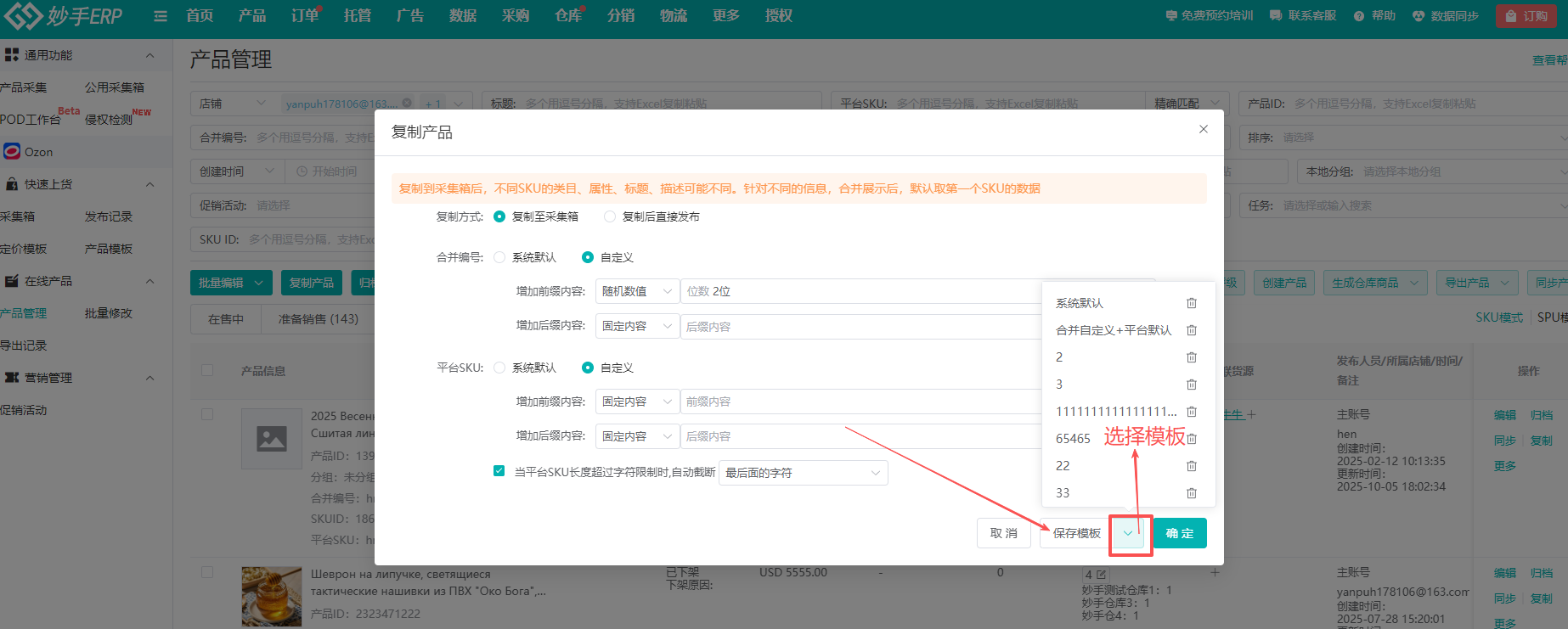Click the 确定 confirm button

pos(1179,533)
